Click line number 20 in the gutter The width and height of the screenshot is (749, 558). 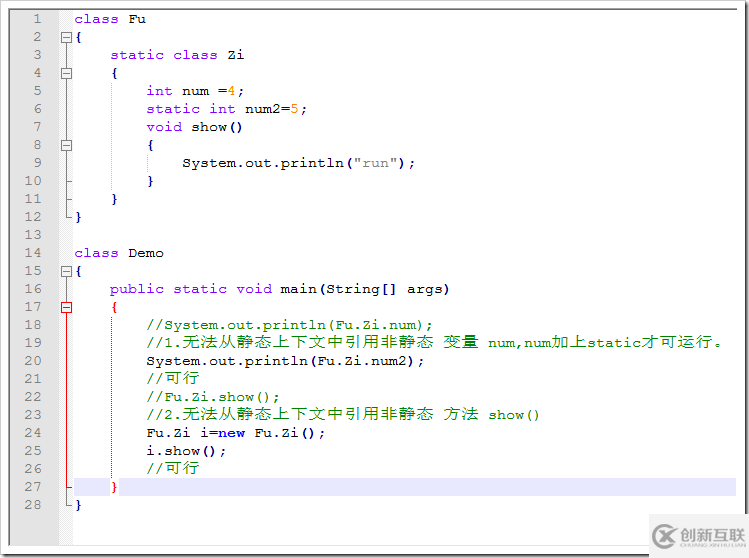tap(33, 361)
